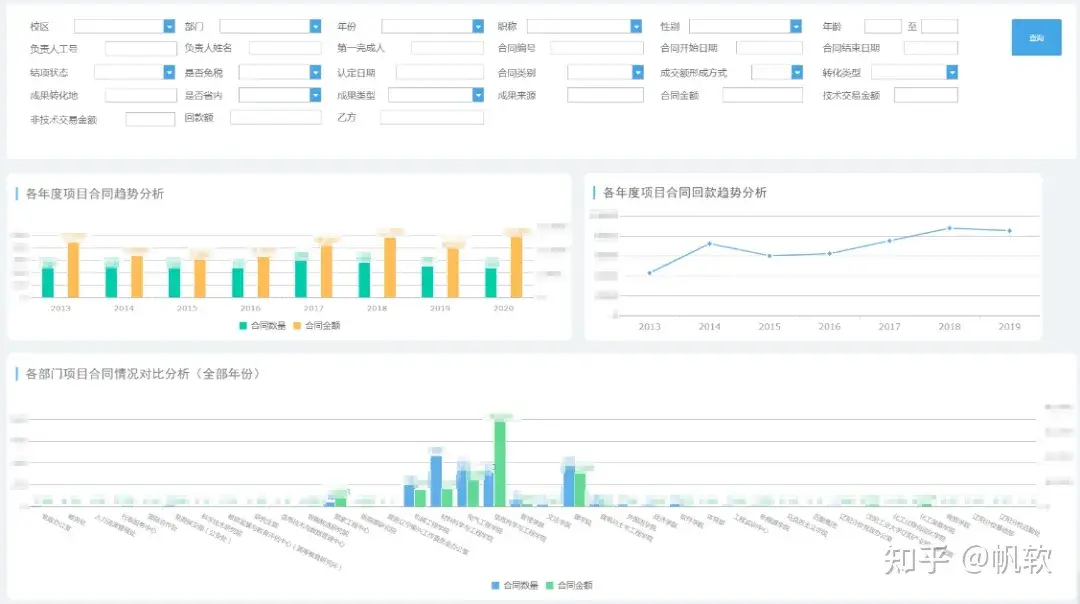Click the 合同金额 contract amount field
Screen dimensions: 1080x604
click(x=762, y=95)
